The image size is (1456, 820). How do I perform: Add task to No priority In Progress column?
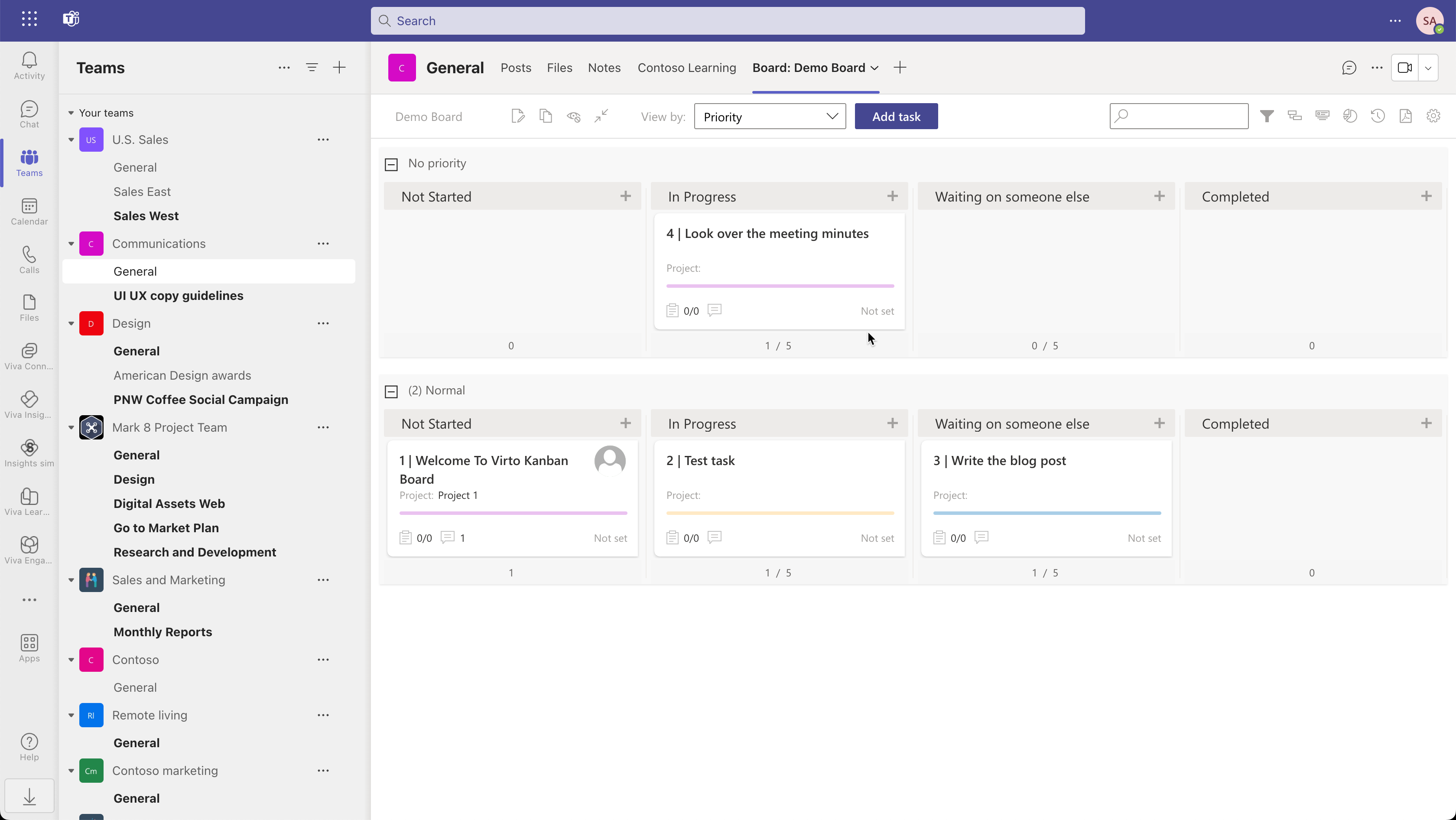point(893,196)
